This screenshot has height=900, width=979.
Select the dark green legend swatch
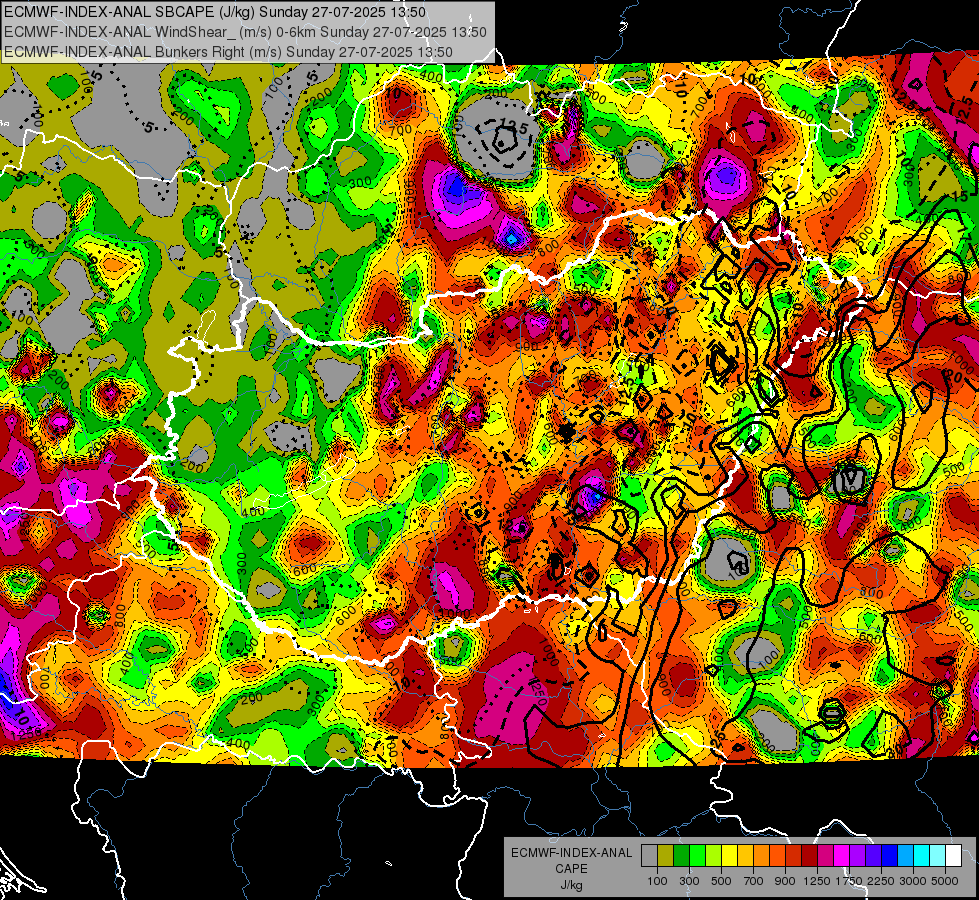pos(681,855)
